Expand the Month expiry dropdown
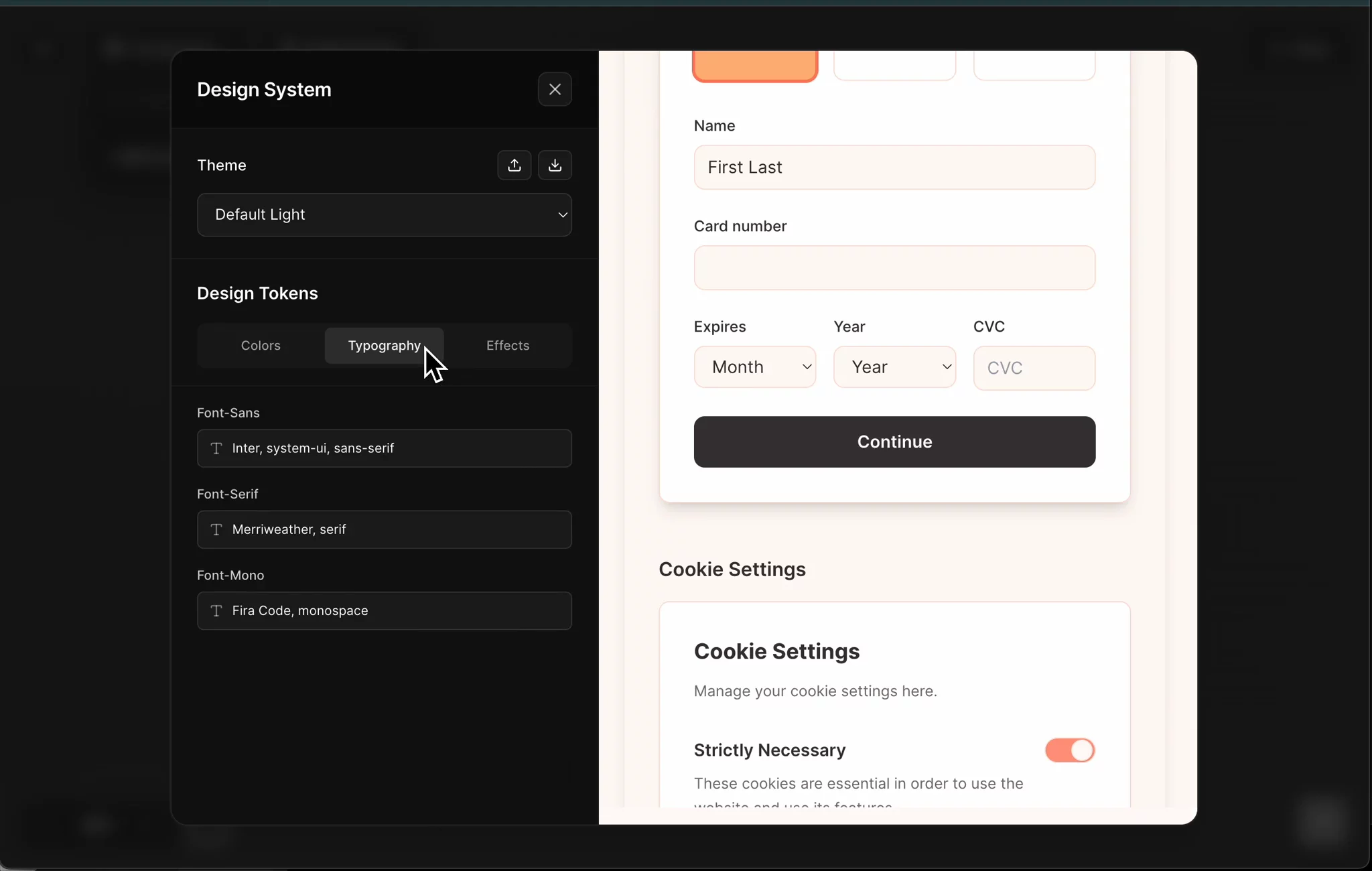This screenshot has height=871, width=1372. click(x=754, y=367)
